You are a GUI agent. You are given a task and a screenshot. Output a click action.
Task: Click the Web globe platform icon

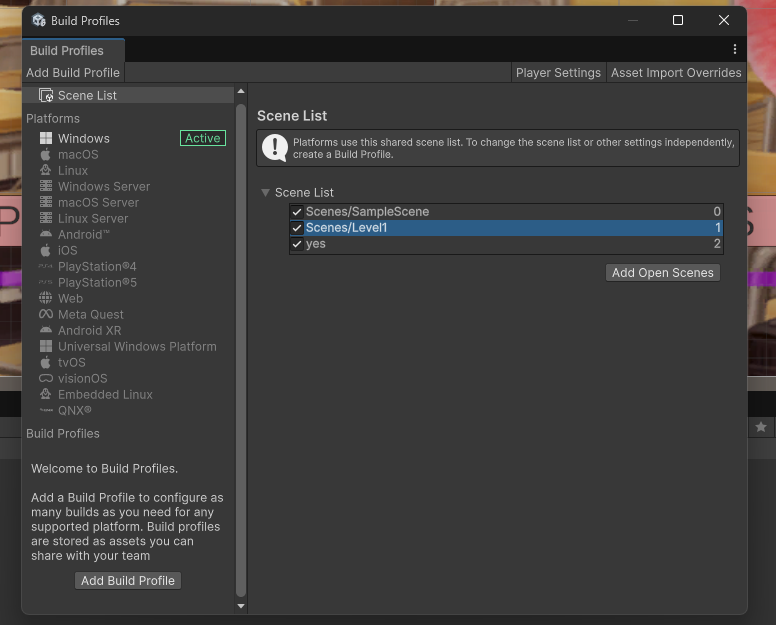pyautogui.click(x=46, y=299)
